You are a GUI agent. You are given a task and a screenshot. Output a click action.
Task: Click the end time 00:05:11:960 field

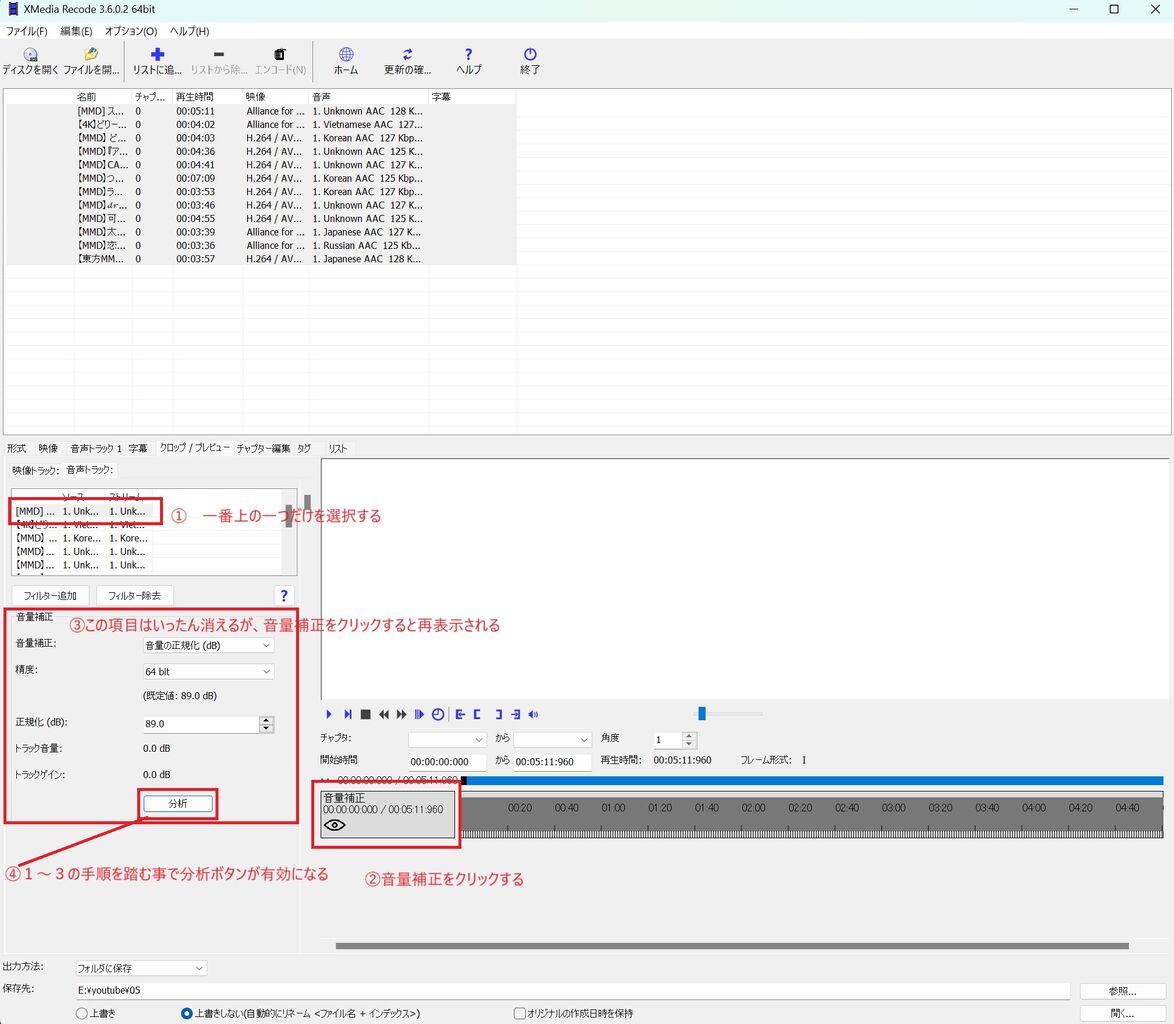(553, 762)
